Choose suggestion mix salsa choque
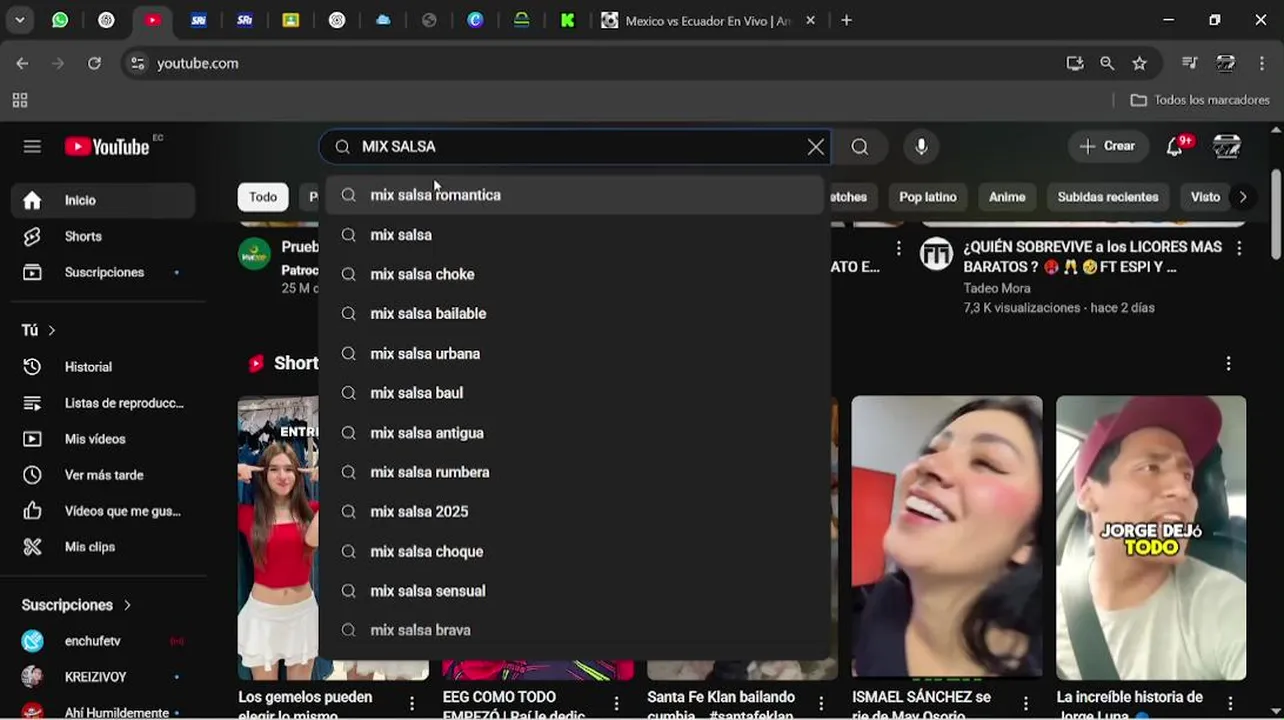This screenshot has width=1284, height=720. coord(576,552)
